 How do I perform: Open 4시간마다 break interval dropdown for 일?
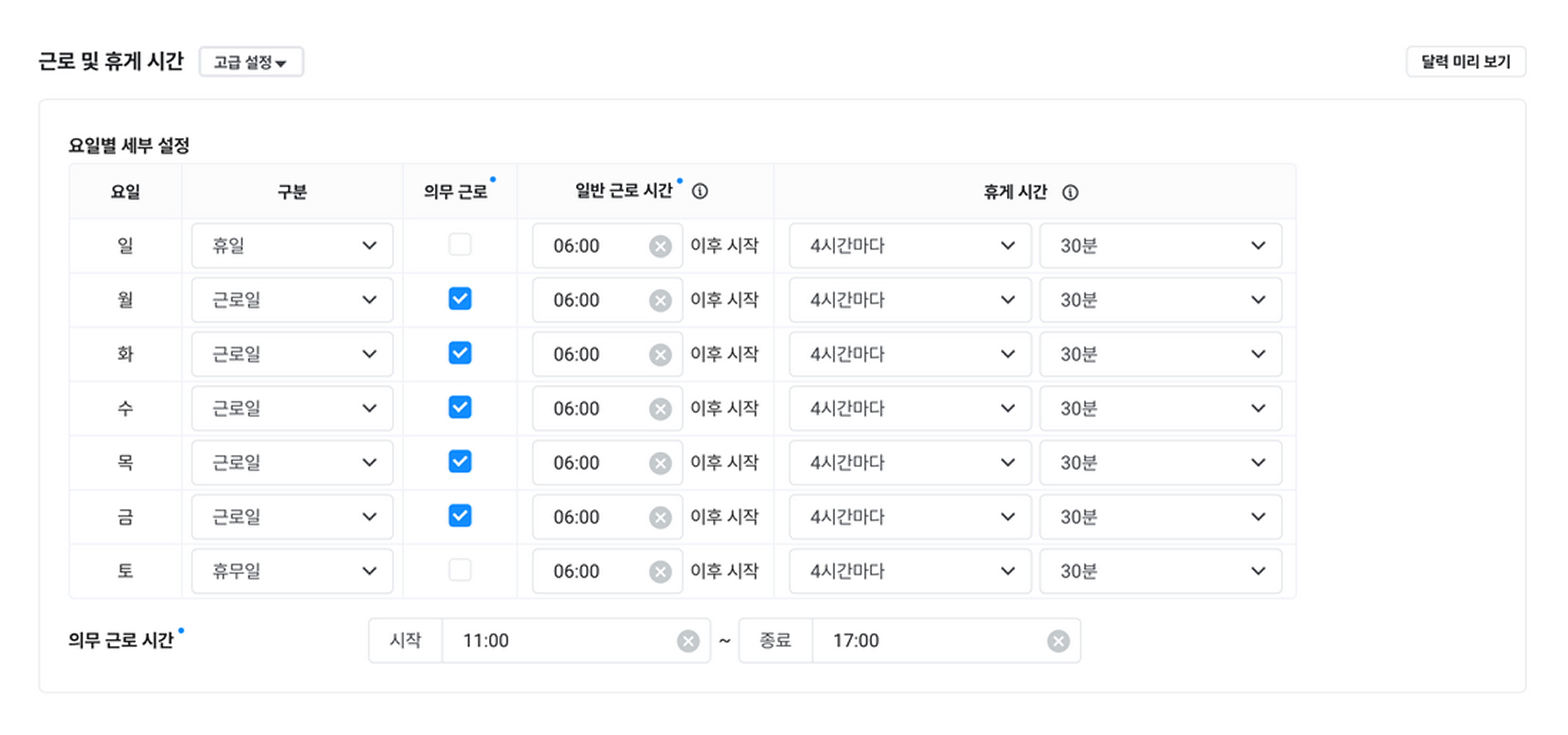pyautogui.click(x=910, y=245)
